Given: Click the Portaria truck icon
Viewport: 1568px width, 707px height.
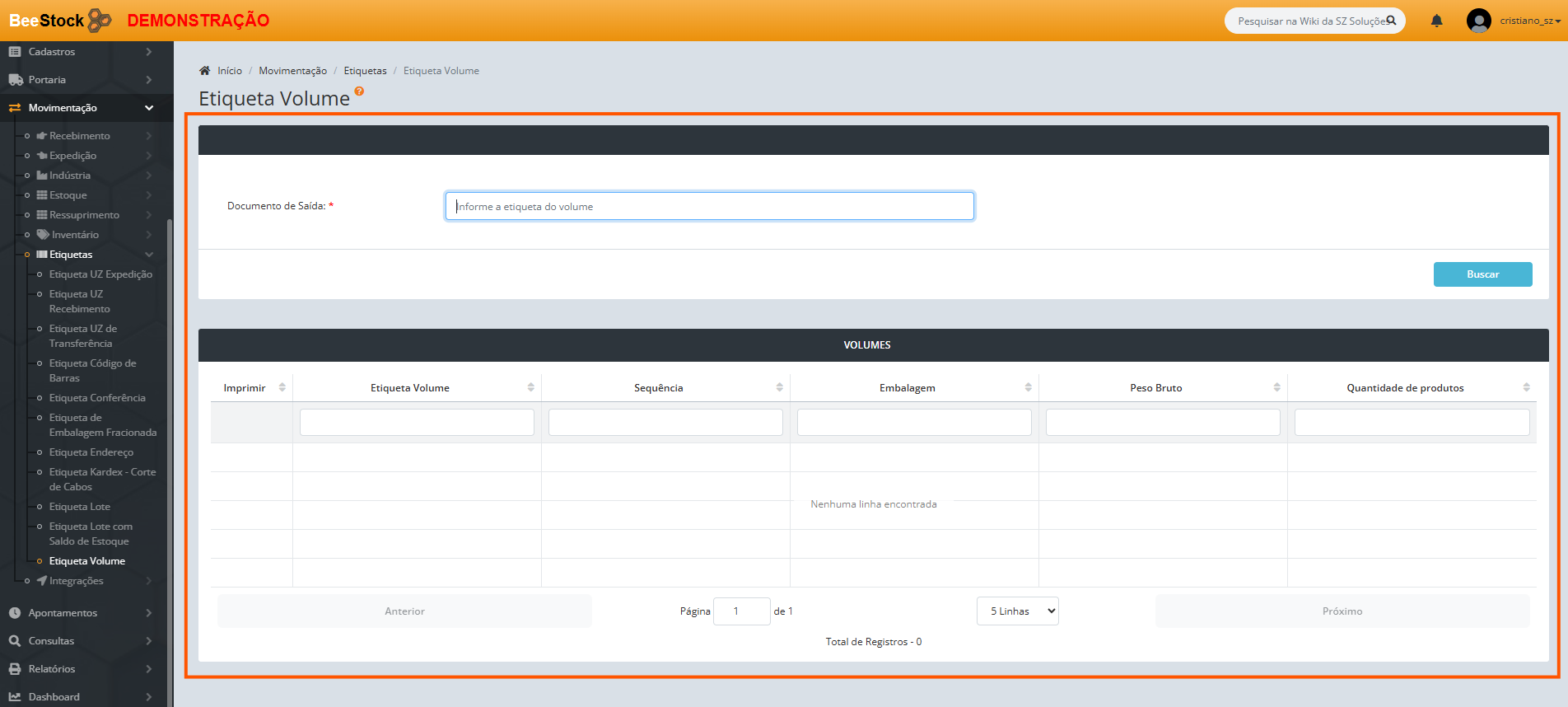Looking at the screenshot, I should click(x=15, y=80).
